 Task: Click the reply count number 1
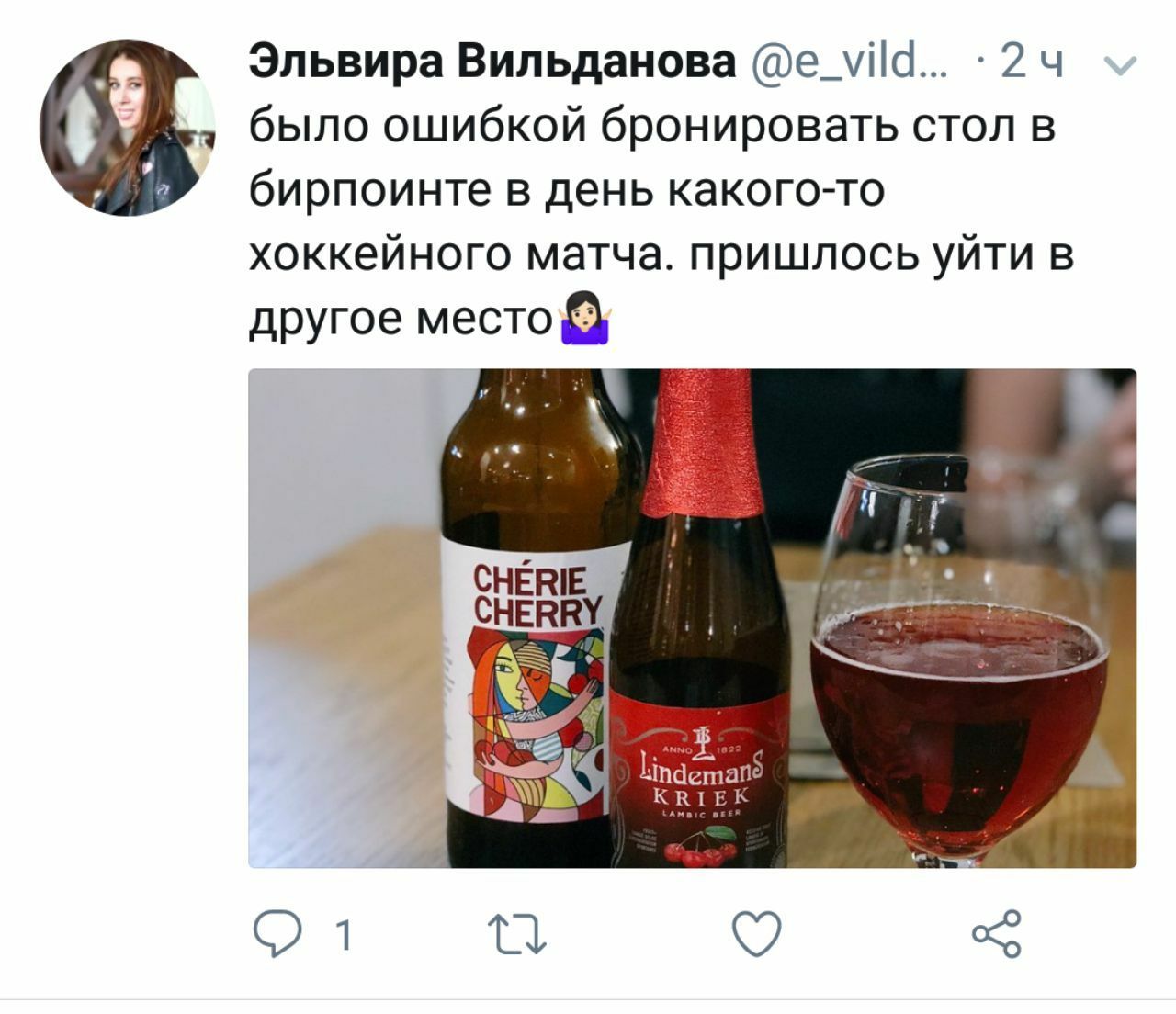344,936
